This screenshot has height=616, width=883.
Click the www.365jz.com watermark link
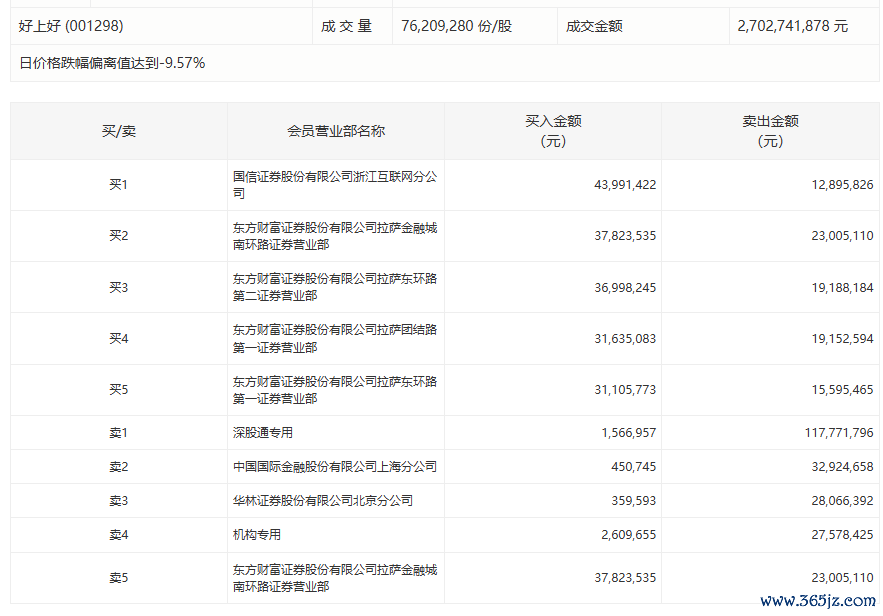[x=817, y=602]
